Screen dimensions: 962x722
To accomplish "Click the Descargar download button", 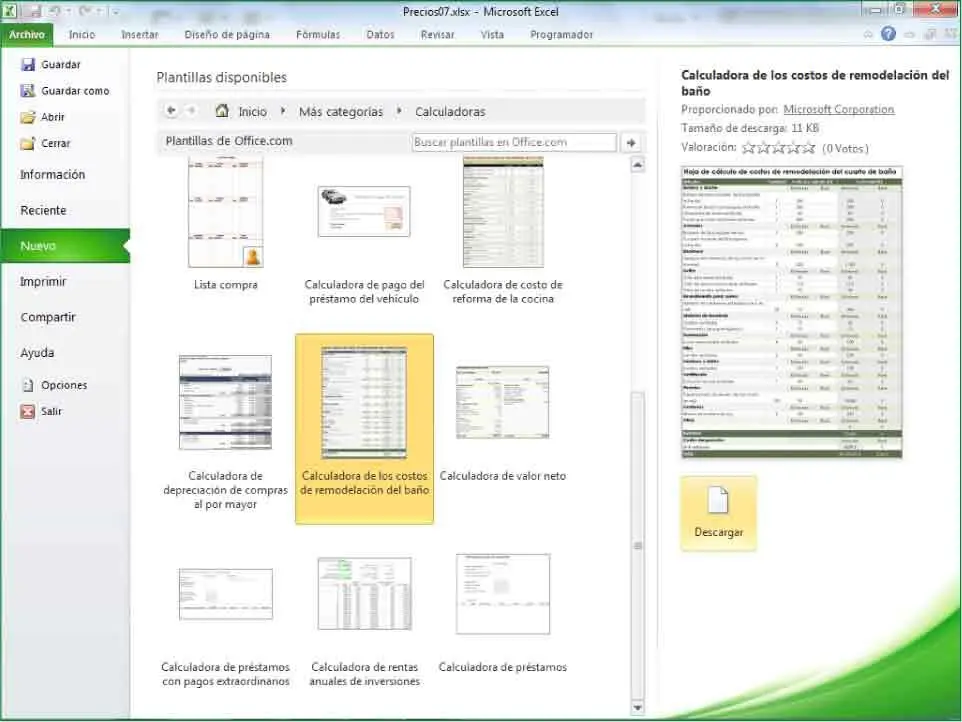I will click(x=718, y=513).
